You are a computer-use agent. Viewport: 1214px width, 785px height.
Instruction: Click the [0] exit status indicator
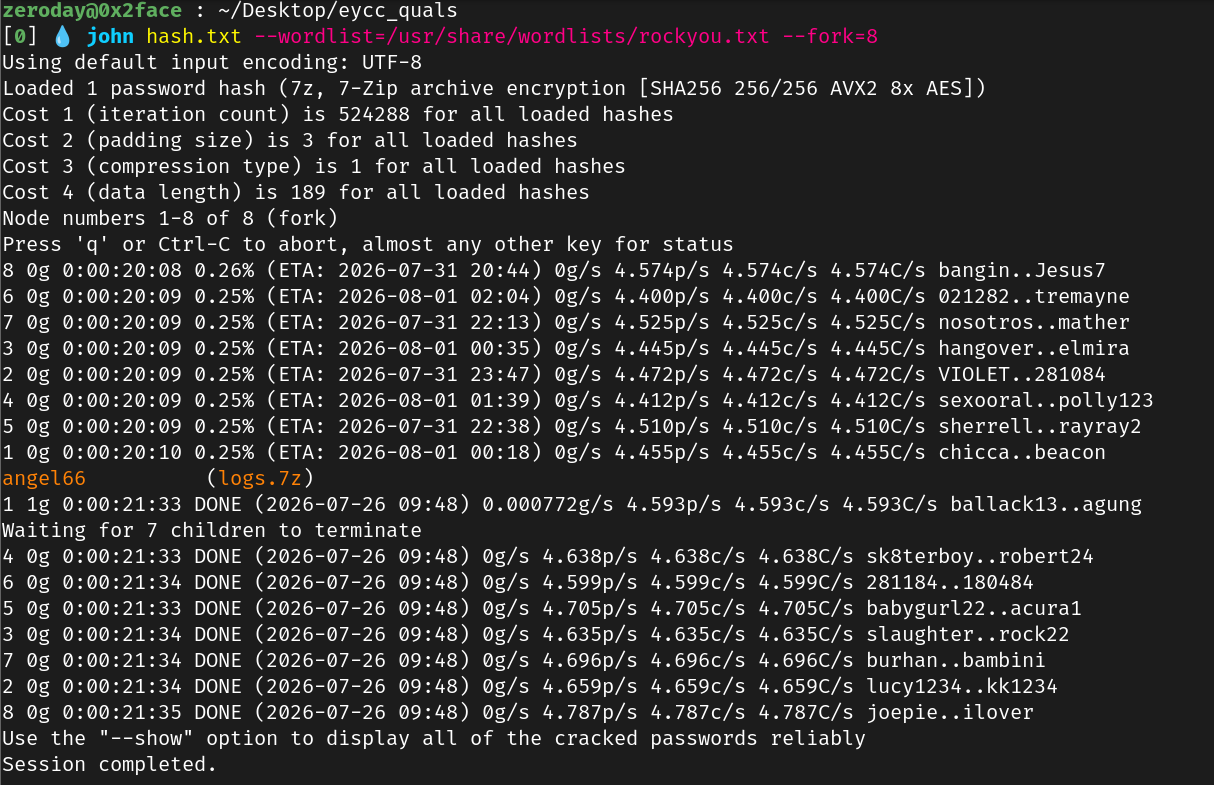coord(20,37)
